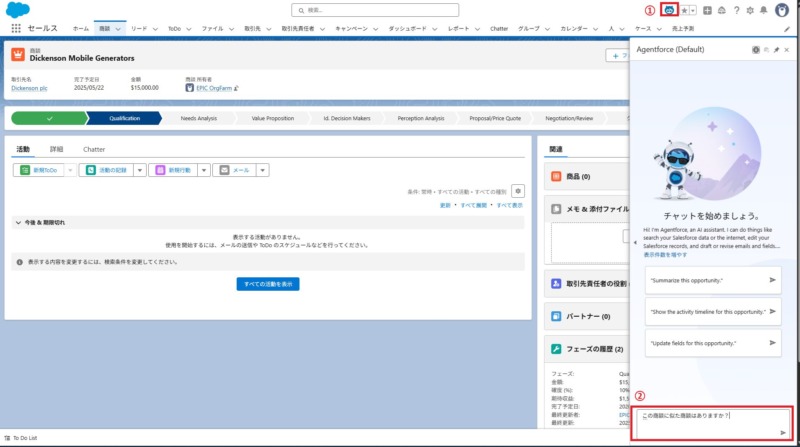
Task: Click the Help question mark icon
Action: point(737,10)
